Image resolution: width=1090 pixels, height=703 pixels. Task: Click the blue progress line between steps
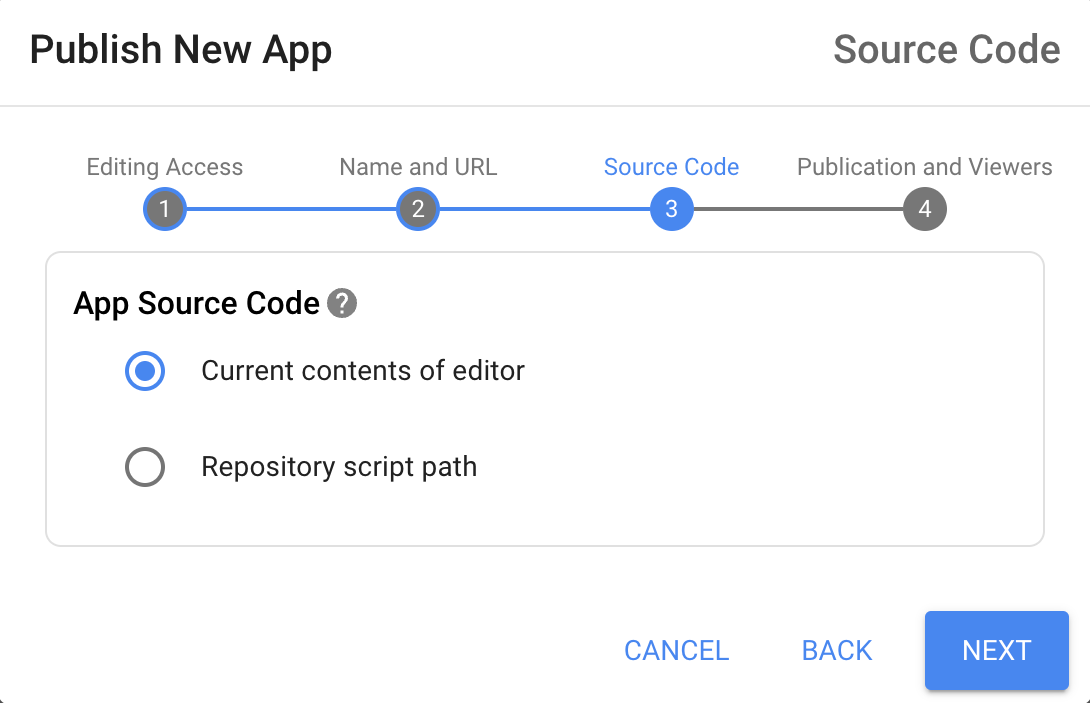pos(291,209)
